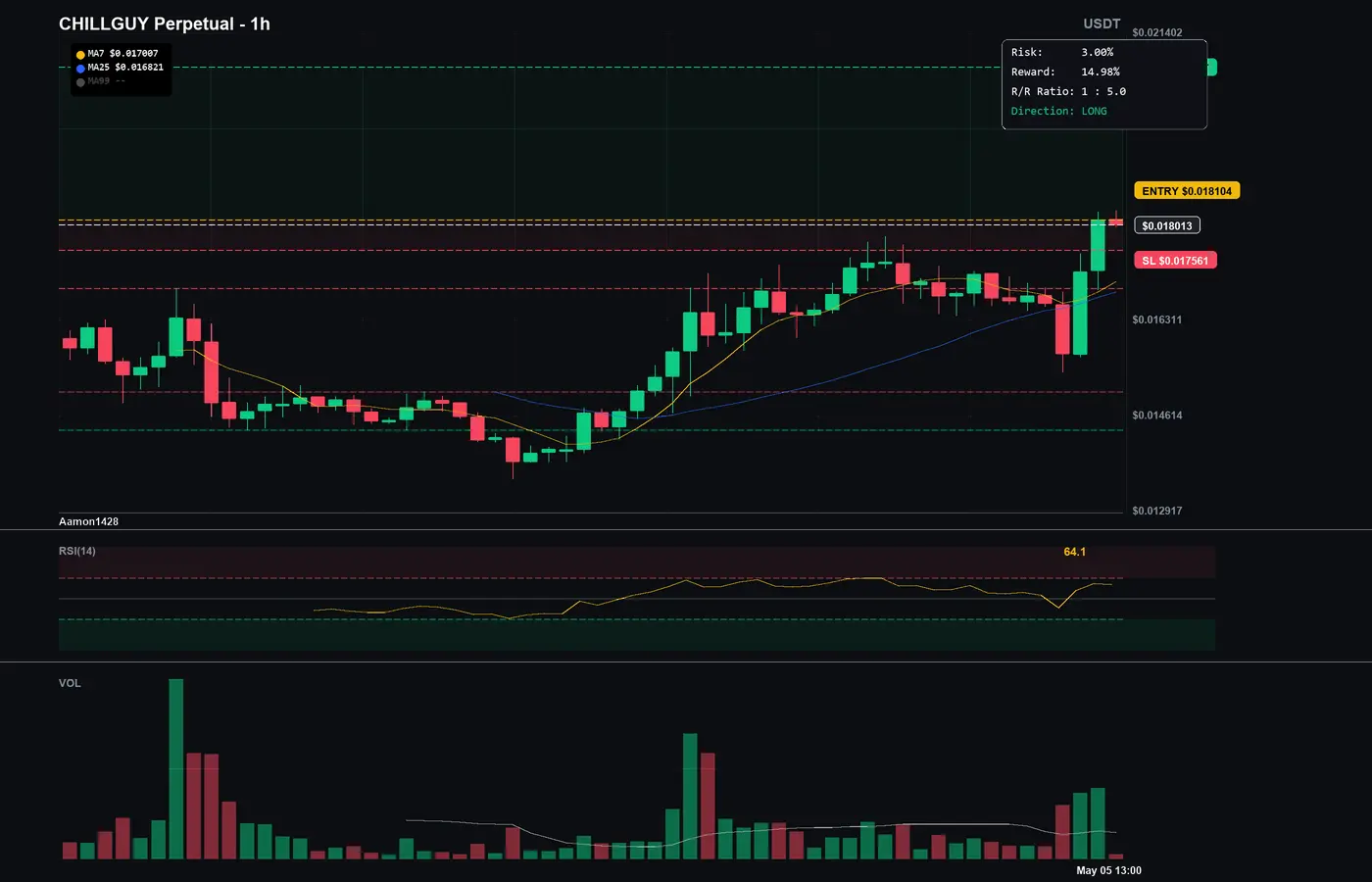This screenshot has width=1372, height=882.
Task: Click the chart title CHILLGUY Perpetual - 1h
Action: (x=165, y=24)
